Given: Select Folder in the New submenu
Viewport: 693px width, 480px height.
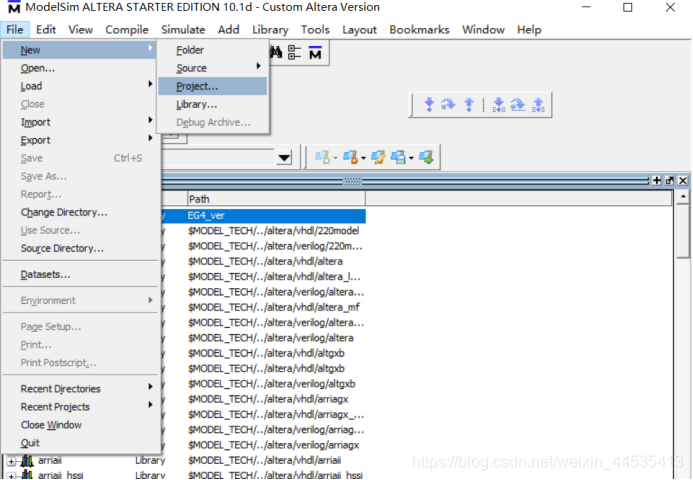Looking at the screenshot, I should pos(213,50).
